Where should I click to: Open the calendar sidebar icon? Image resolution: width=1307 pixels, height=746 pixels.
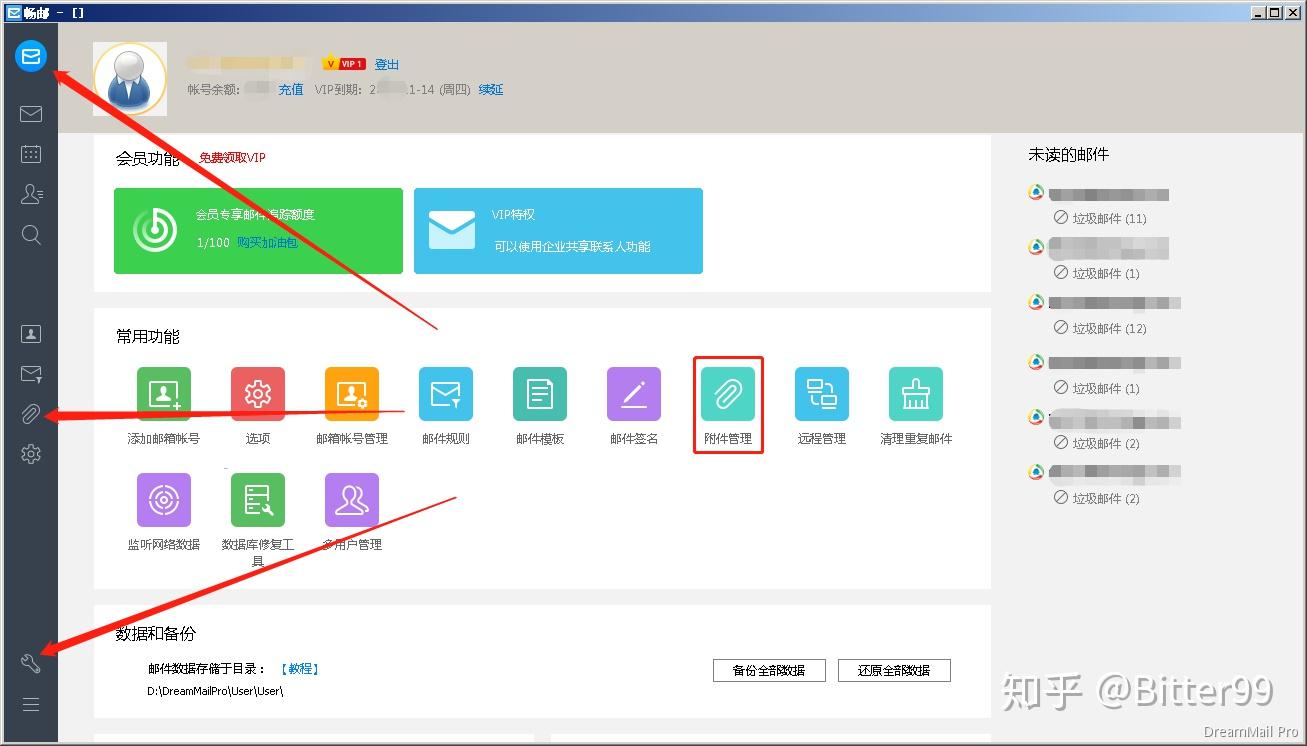(31, 154)
